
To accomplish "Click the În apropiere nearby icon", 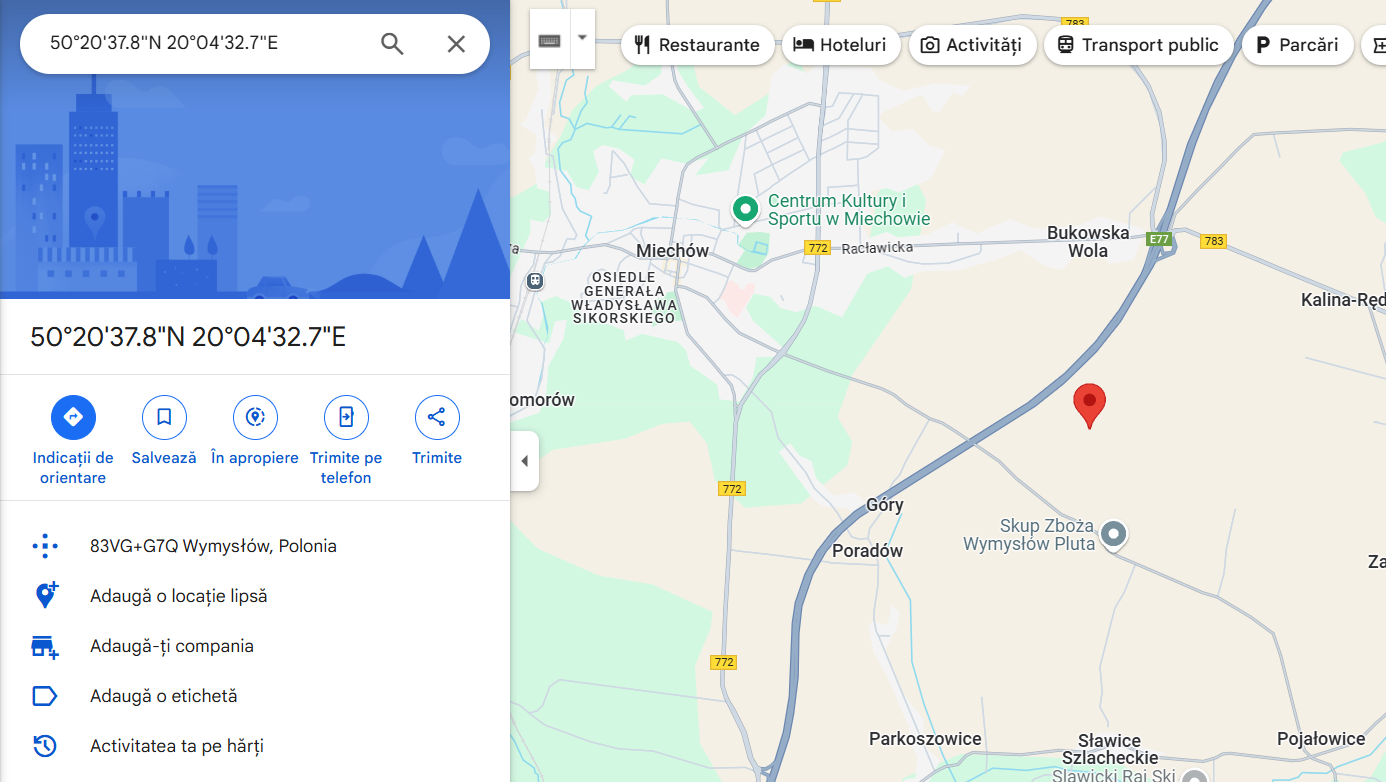I will click(x=255, y=417).
